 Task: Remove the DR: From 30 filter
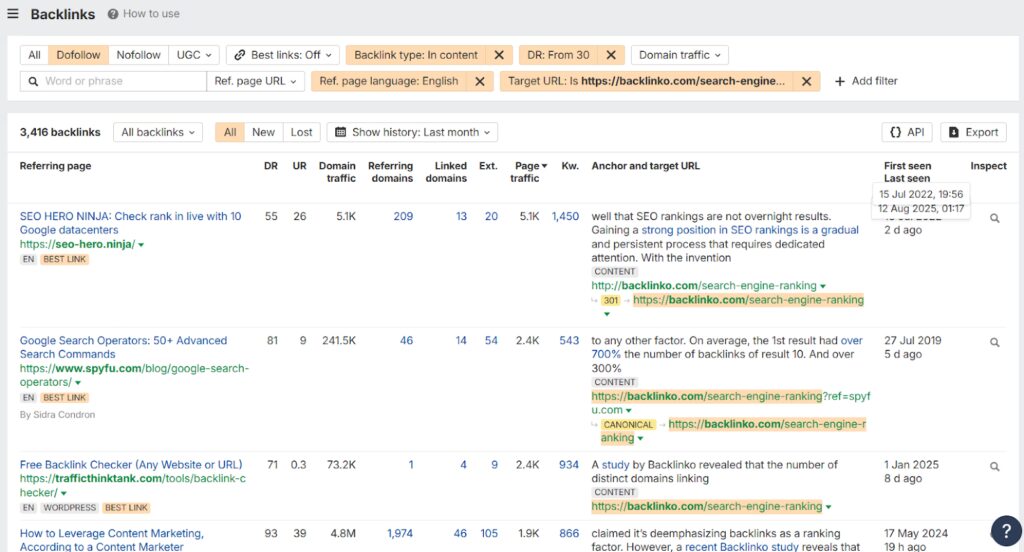[611, 55]
